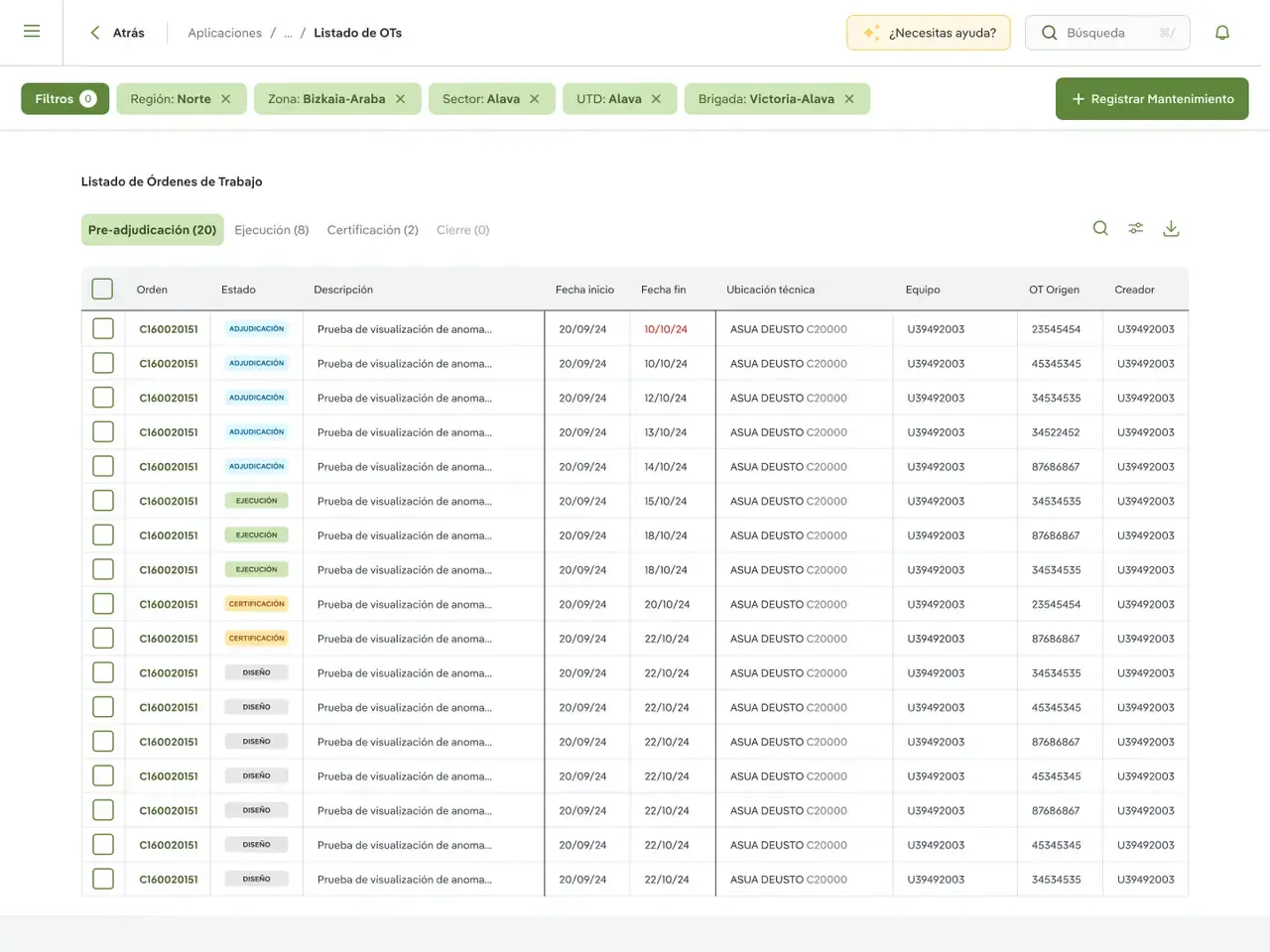The width and height of the screenshot is (1270, 952).
Task: Go back with the Atrás button
Action: (x=116, y=33)
